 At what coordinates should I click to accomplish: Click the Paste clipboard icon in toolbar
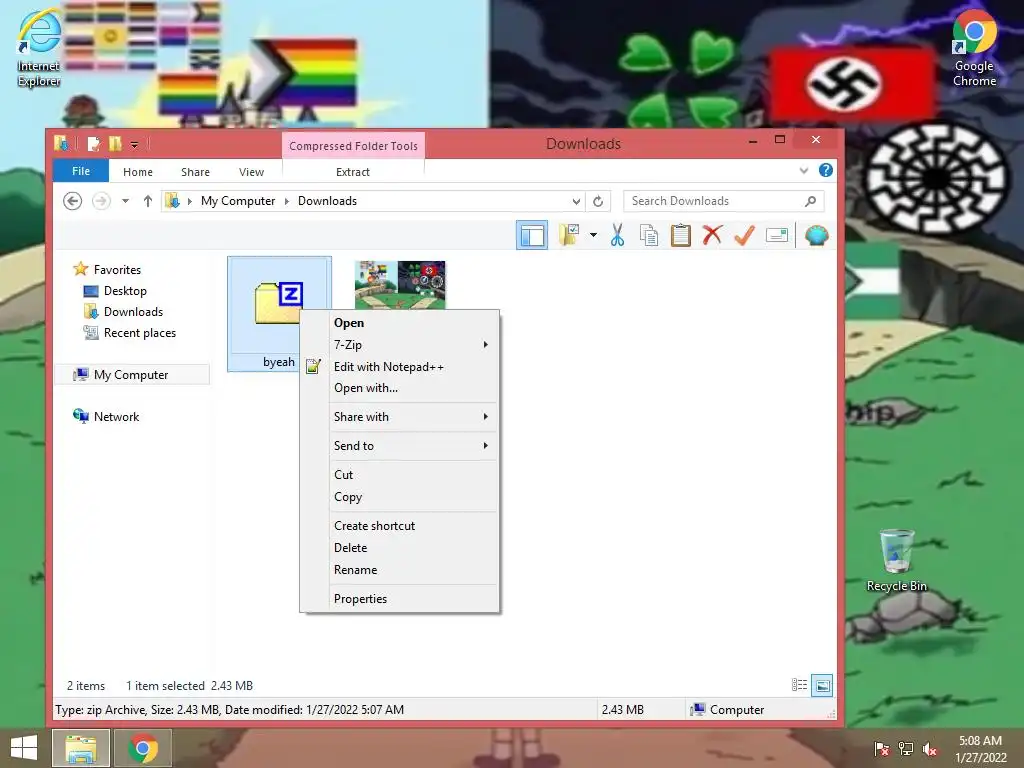click(x=680, y=235)
